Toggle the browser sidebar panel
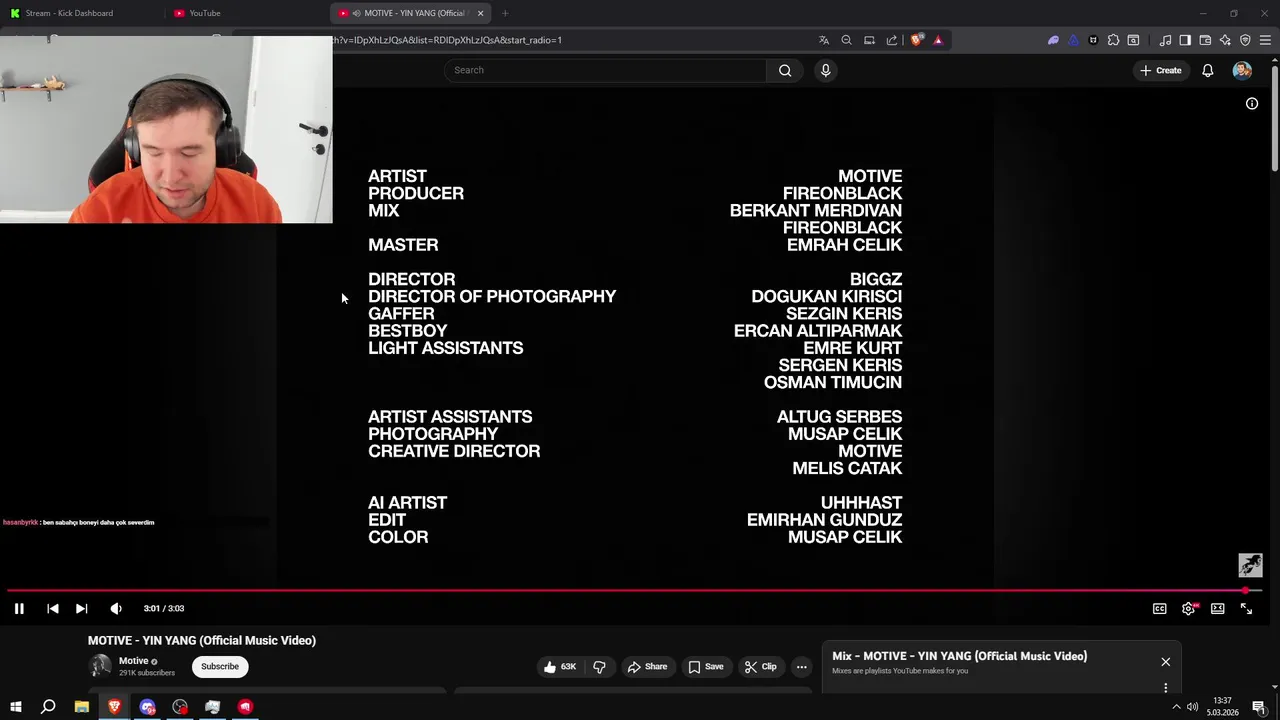 (x=1185, y=40)
